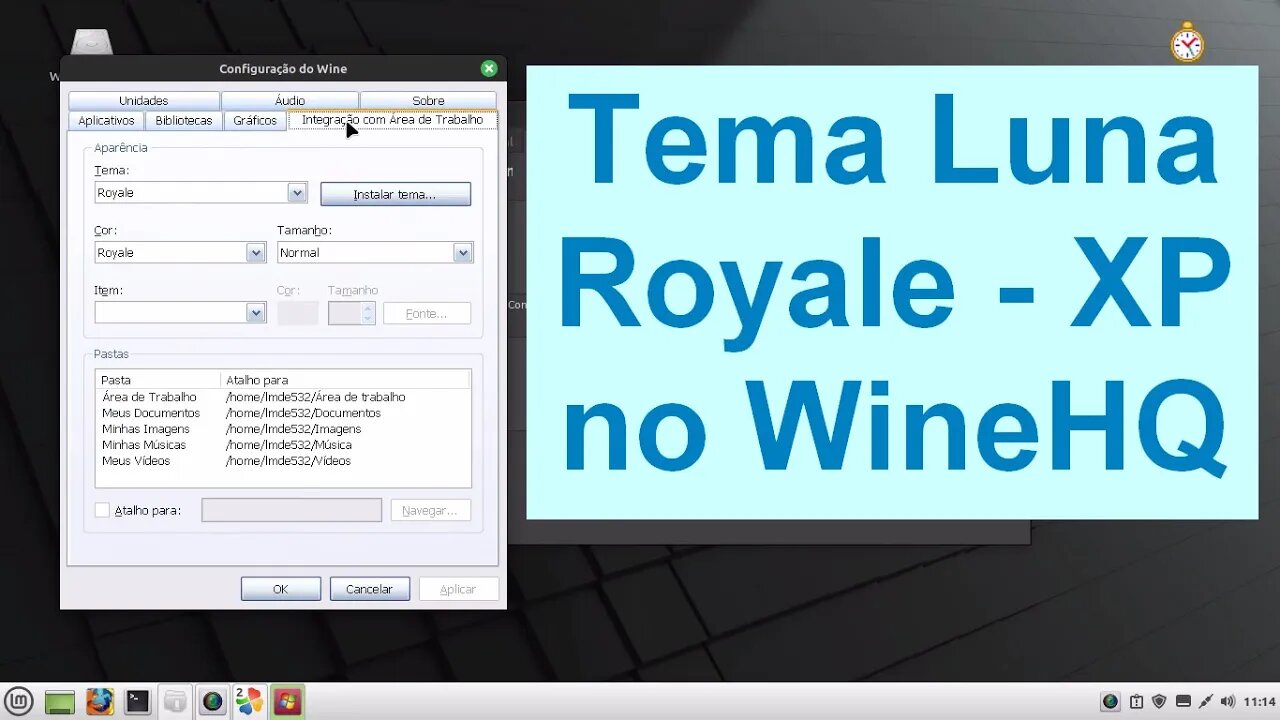Click the /home/lmde532/Música path

click(289, 445)
